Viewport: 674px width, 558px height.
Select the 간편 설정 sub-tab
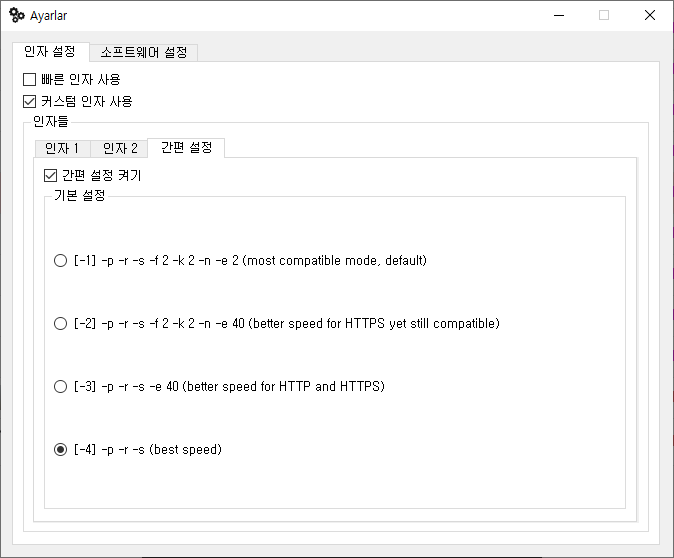186,147
